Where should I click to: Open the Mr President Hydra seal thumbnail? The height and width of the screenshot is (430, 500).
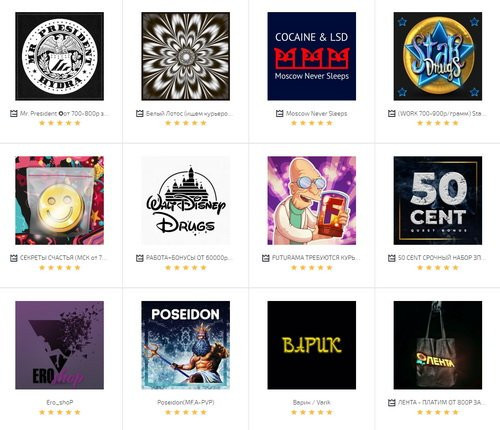pos(60,56)
